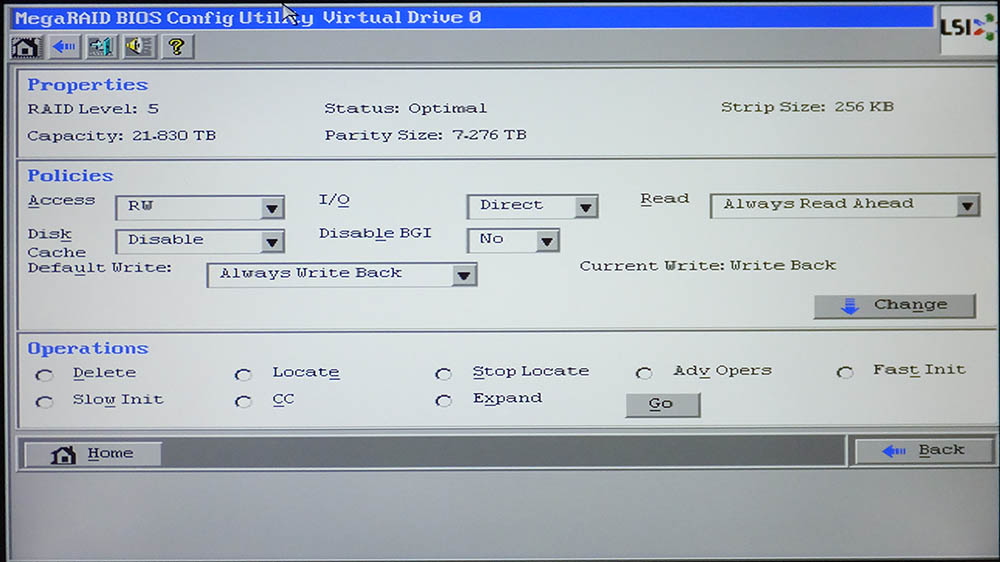Select the Adv Opers radio button
1000x562 pixels.
643,373
